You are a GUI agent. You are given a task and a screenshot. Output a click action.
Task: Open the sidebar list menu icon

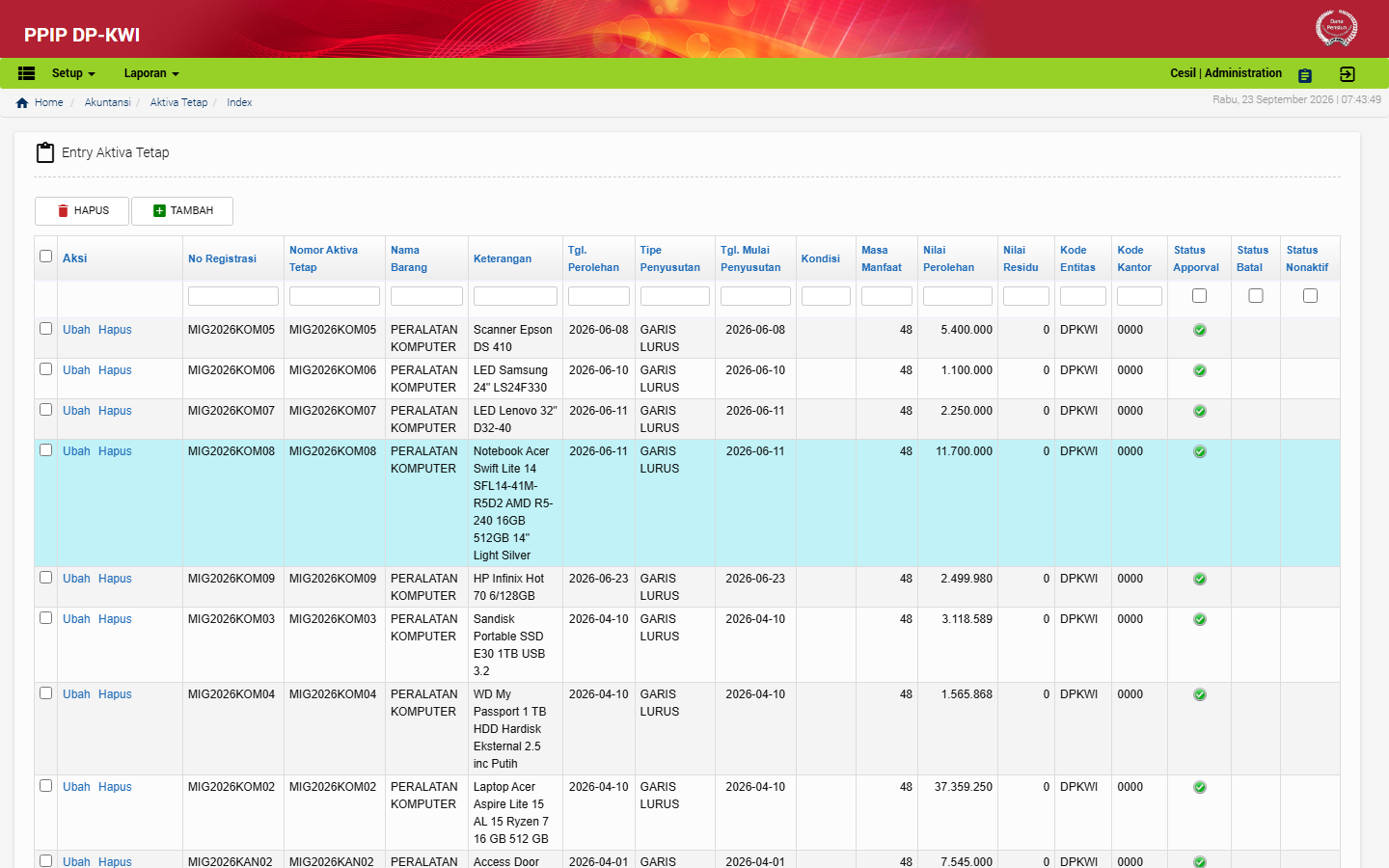(26, 73)
